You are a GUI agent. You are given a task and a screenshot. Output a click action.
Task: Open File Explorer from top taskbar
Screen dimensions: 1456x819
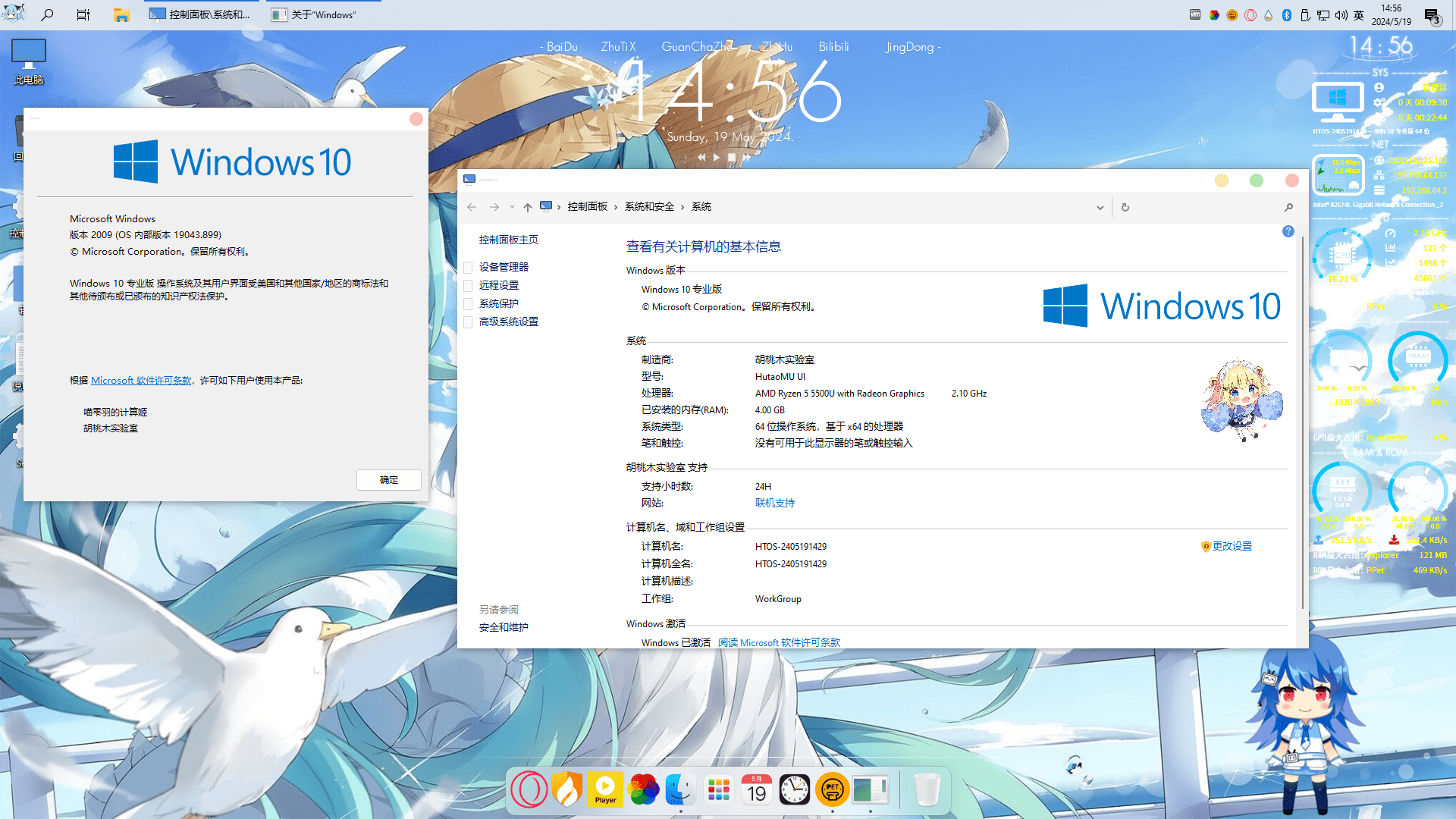point(121,14)
